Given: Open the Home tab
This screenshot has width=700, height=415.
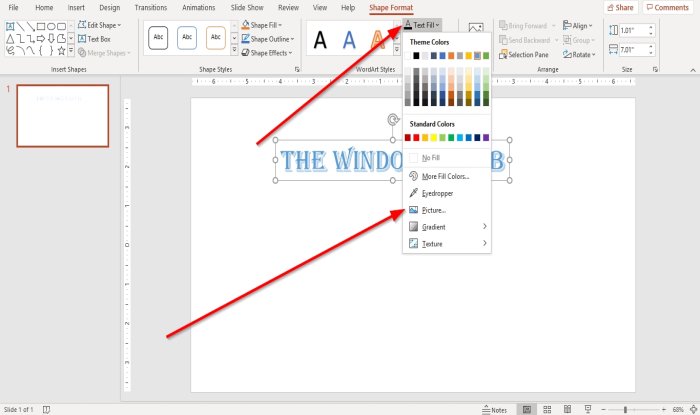Looking at the screenshot, I should (44, 8).
